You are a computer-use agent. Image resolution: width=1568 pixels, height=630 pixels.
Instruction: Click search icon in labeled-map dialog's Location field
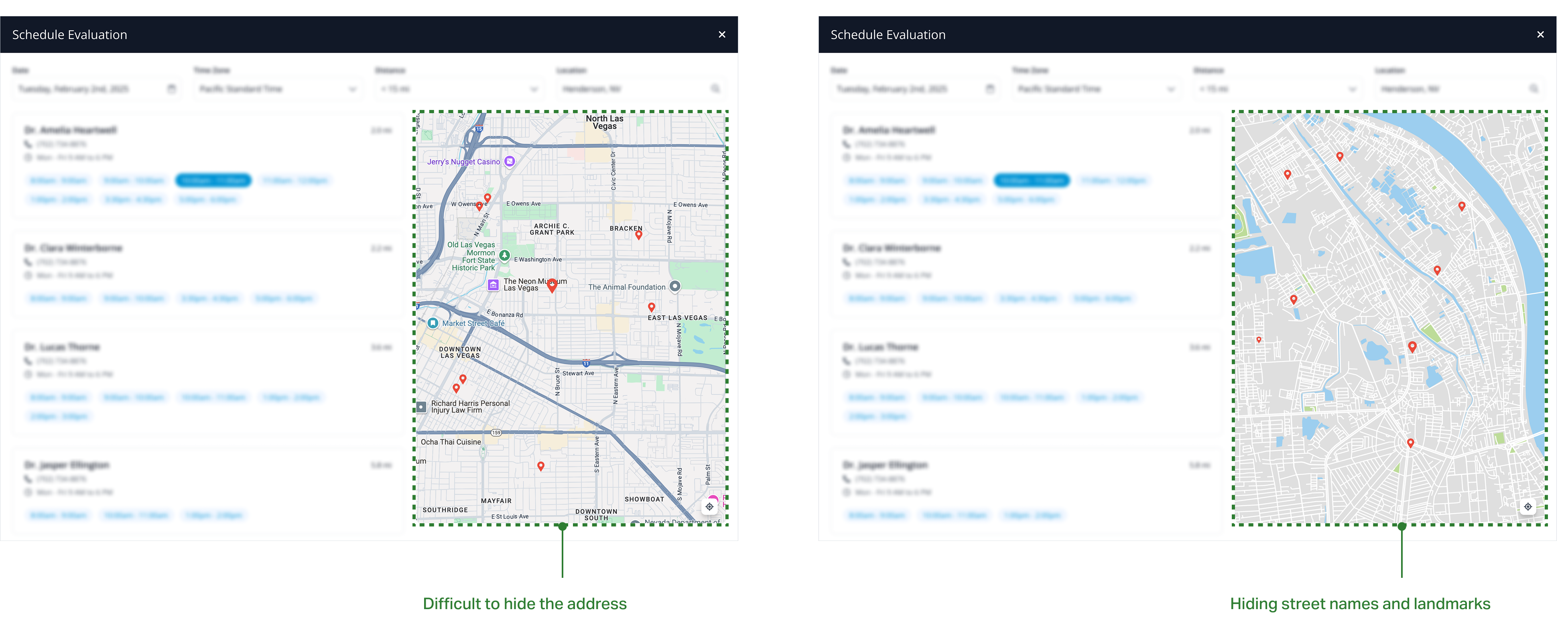tap(715, 89)
